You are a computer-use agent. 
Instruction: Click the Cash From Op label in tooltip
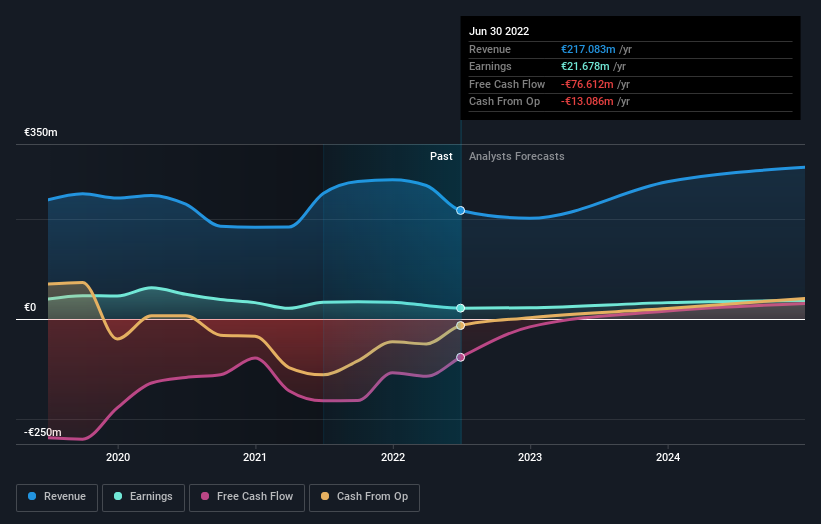point(504,102)
